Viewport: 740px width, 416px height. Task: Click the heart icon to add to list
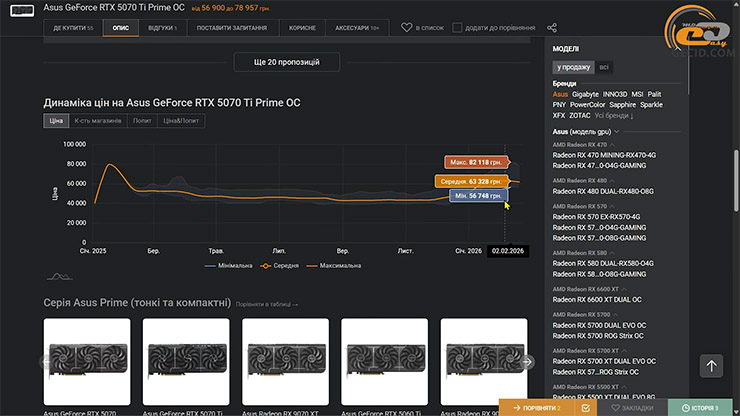point(407,28)
